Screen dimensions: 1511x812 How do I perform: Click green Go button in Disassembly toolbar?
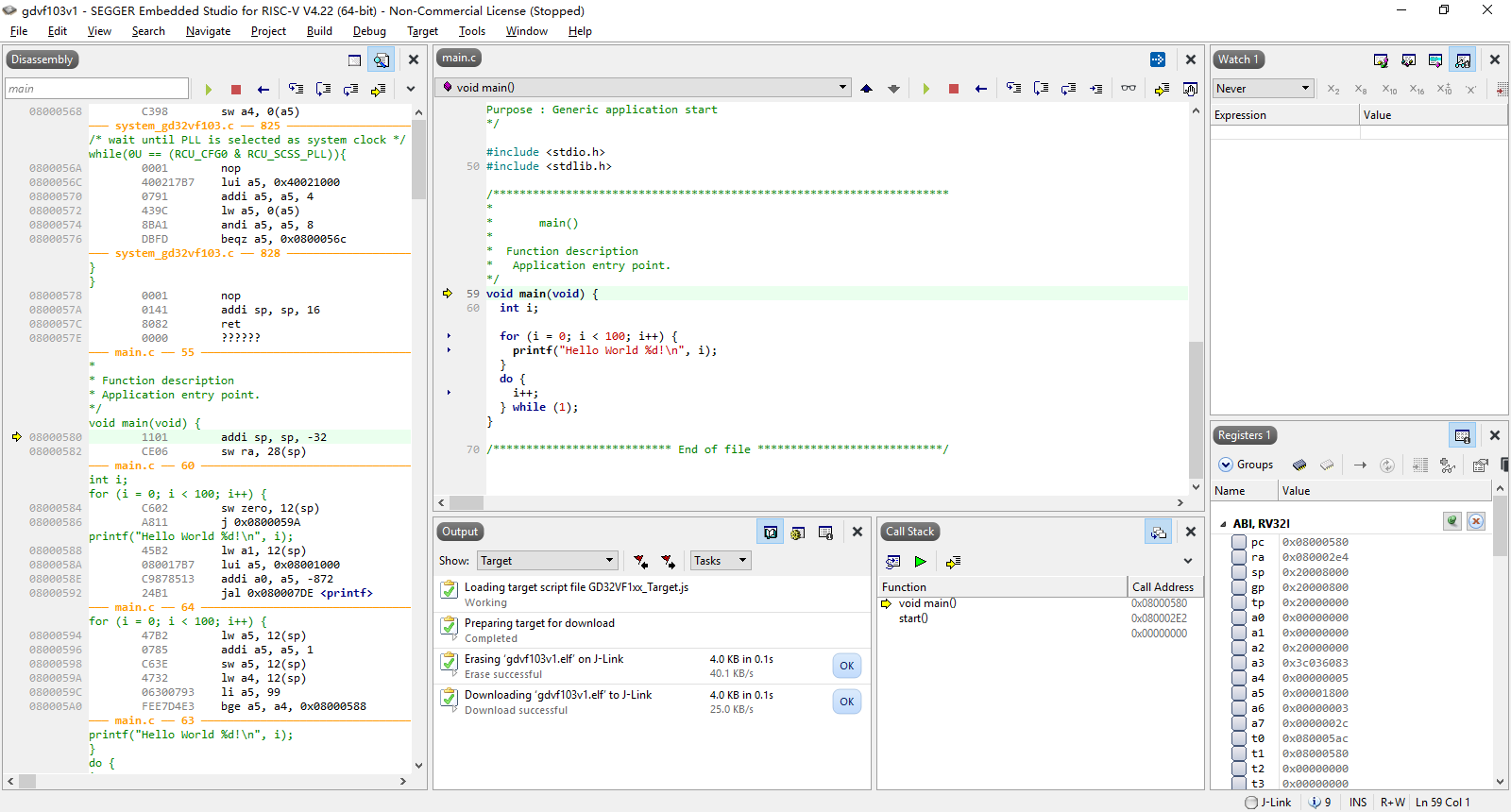click(208, 89)
